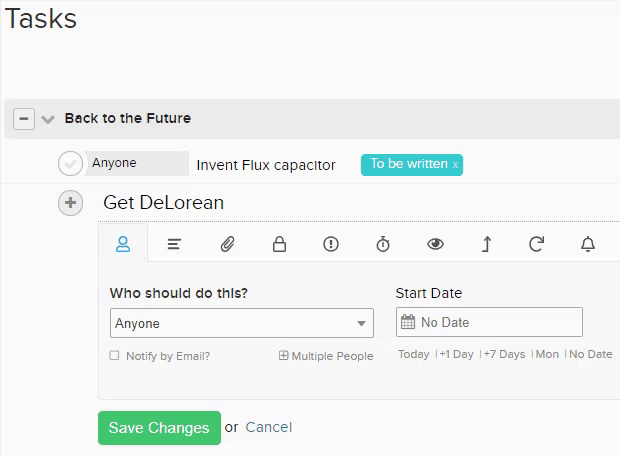Mark Invent Flux capacitor task complete
Screen dimensions: 620x456
pyautogui.click(x=70, y=163)
